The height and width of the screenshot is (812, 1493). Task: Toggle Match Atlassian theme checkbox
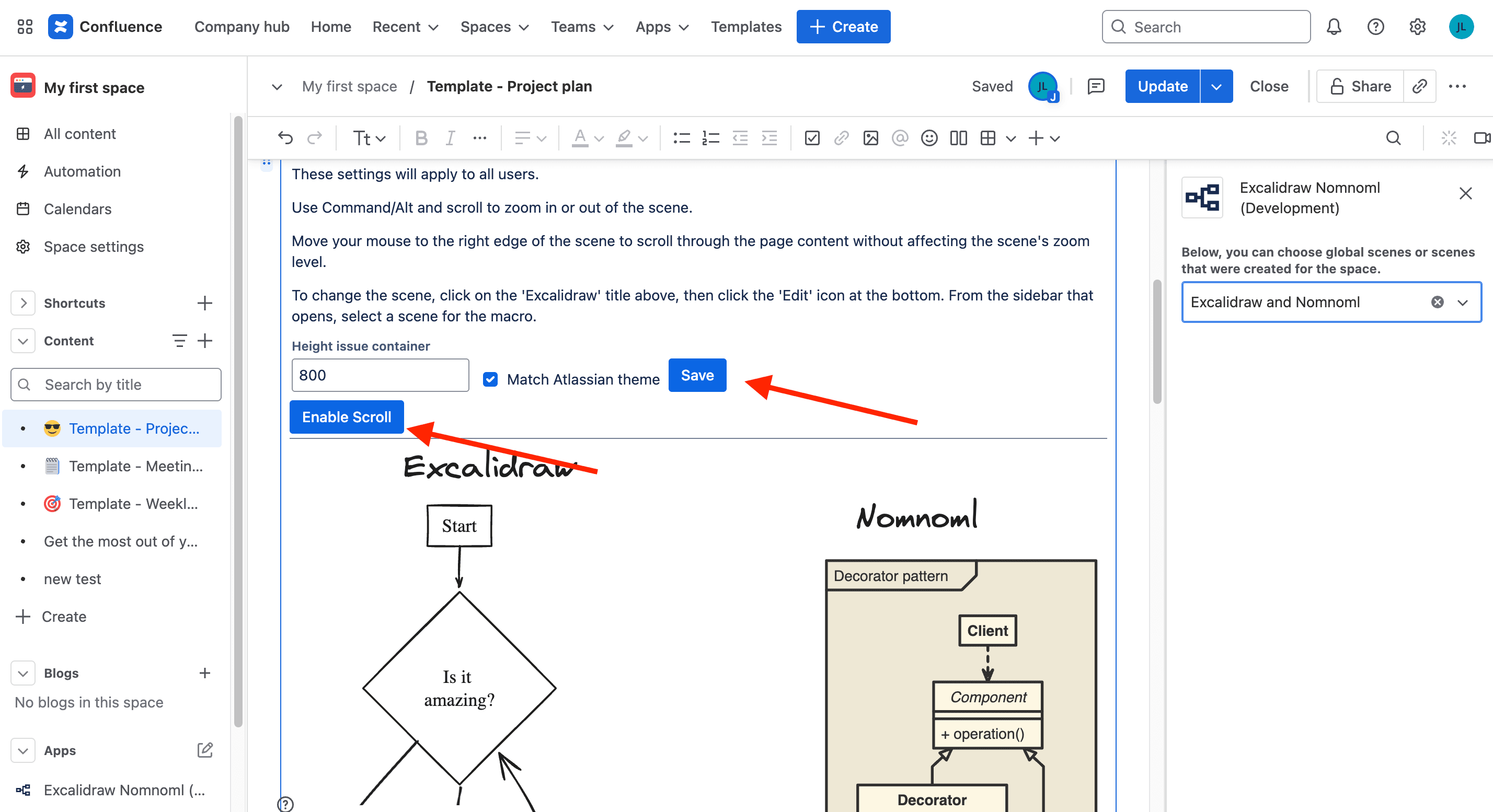pyautogui.click(x=490, y=379)
